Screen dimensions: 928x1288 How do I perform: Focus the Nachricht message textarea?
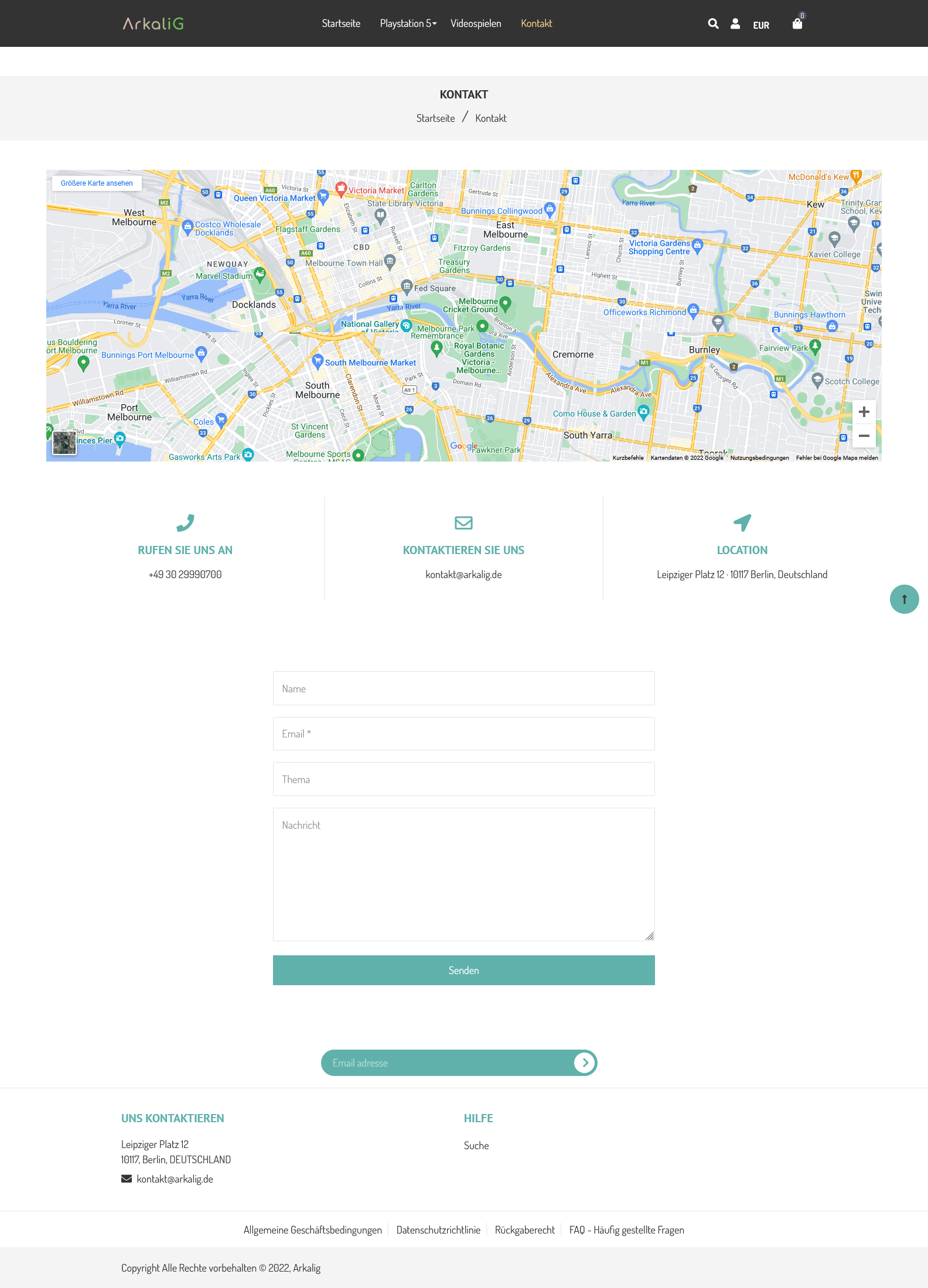pos(463,874)
